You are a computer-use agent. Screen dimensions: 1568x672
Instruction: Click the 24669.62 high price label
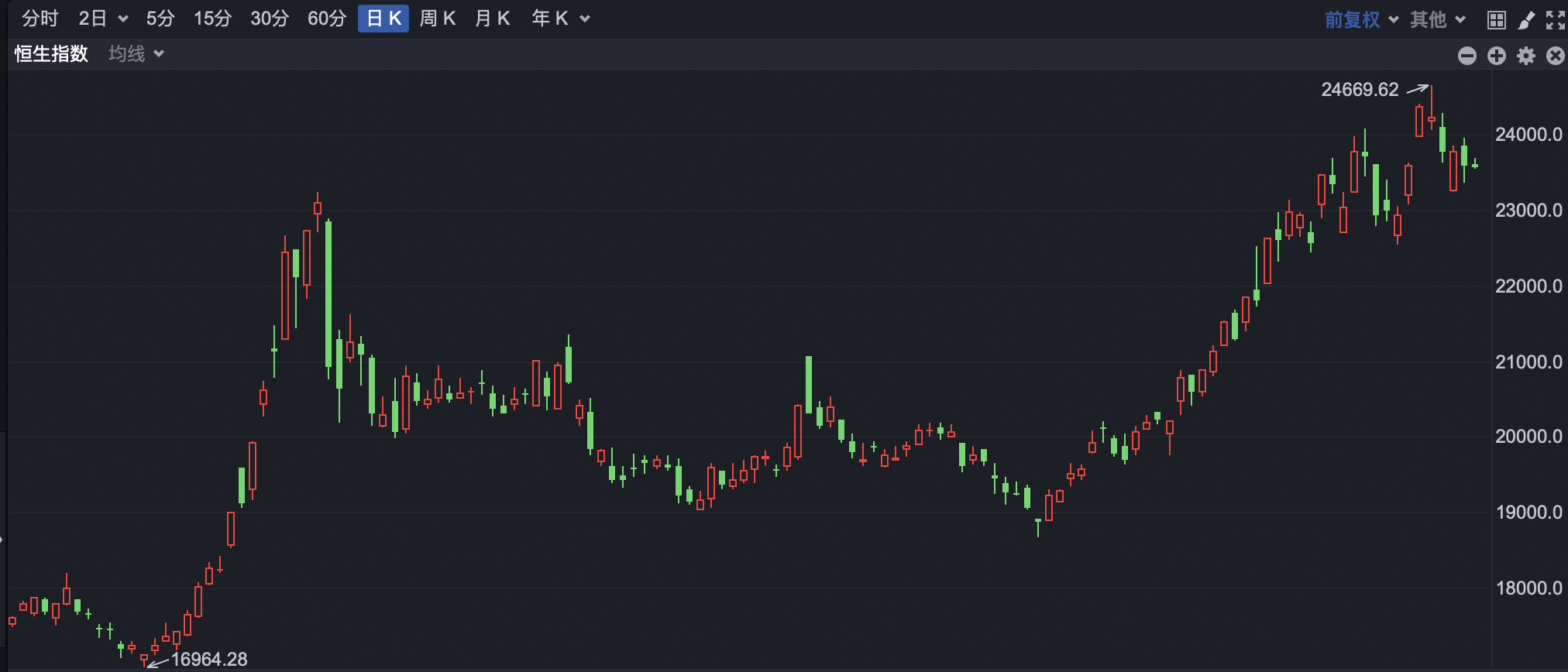coord(1360,90)
